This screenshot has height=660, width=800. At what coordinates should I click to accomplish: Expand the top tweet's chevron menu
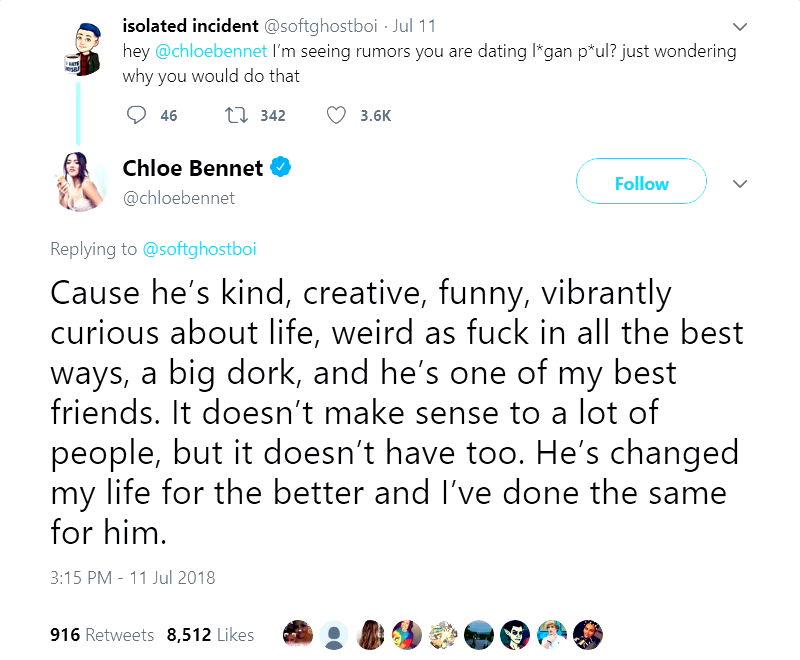click(x=740, y=26)
